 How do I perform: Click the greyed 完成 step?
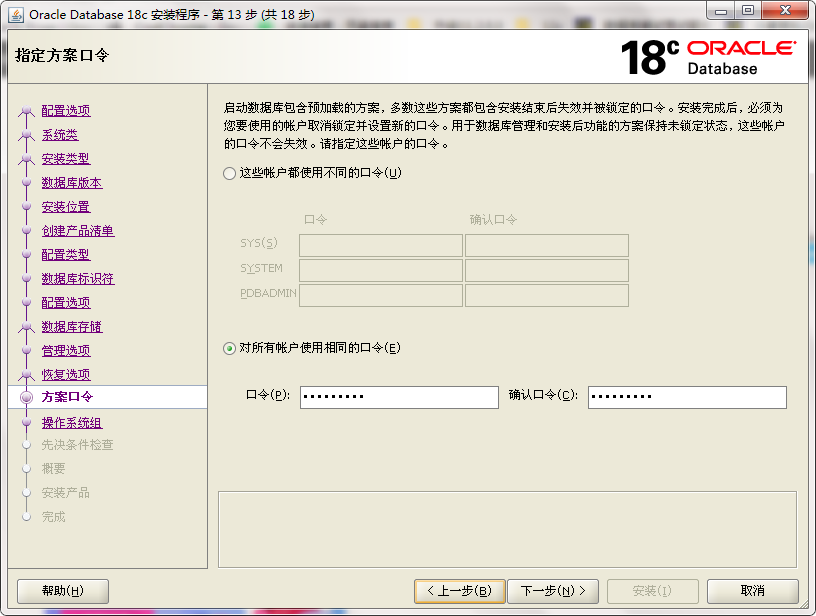[54, 517]
